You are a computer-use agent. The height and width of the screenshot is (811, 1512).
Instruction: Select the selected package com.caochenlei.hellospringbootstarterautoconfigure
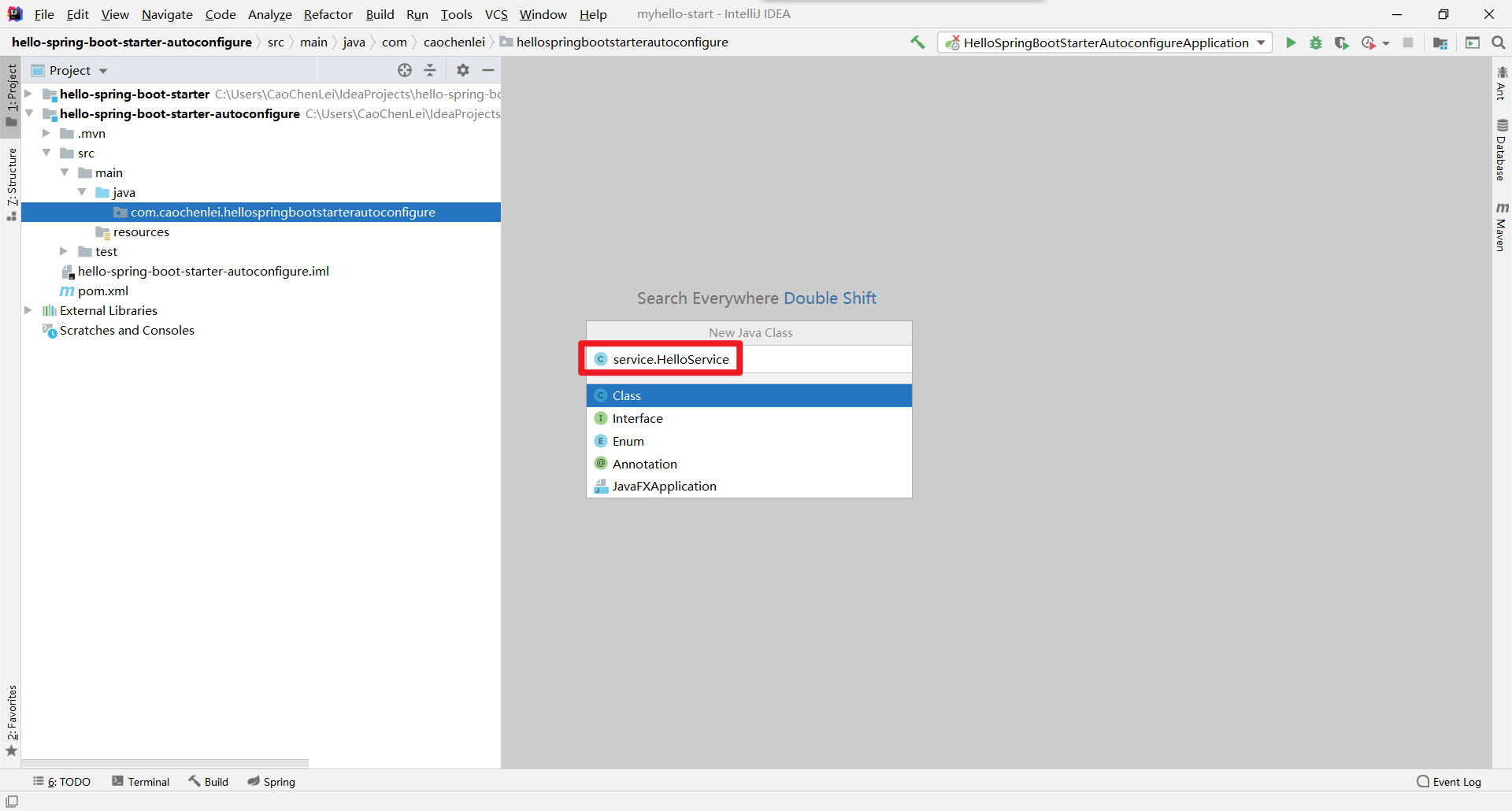pyautogui.click(x=261, y=212)
